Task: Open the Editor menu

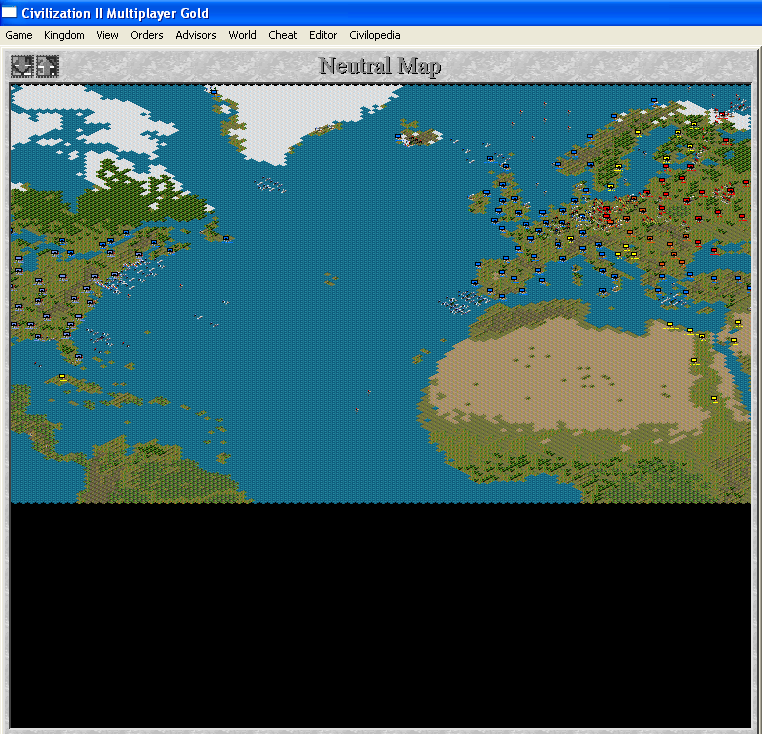Action: pyautogui.click(x=323, y=35)
